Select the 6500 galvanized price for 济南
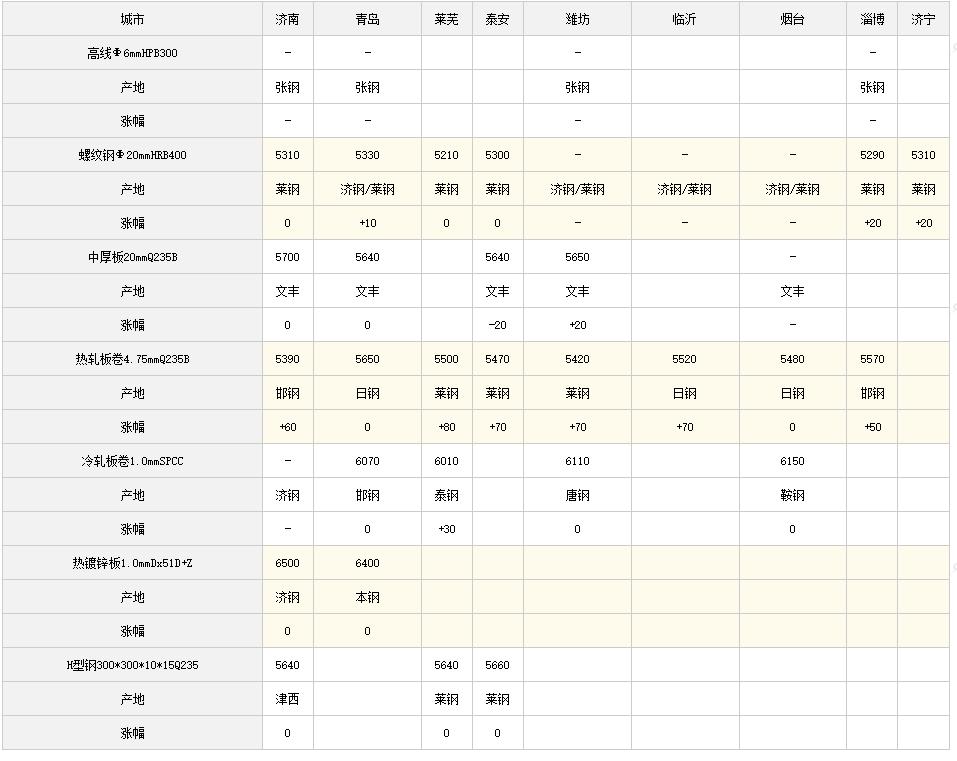The width and height of the screenshot is (957, 761). 287,563
